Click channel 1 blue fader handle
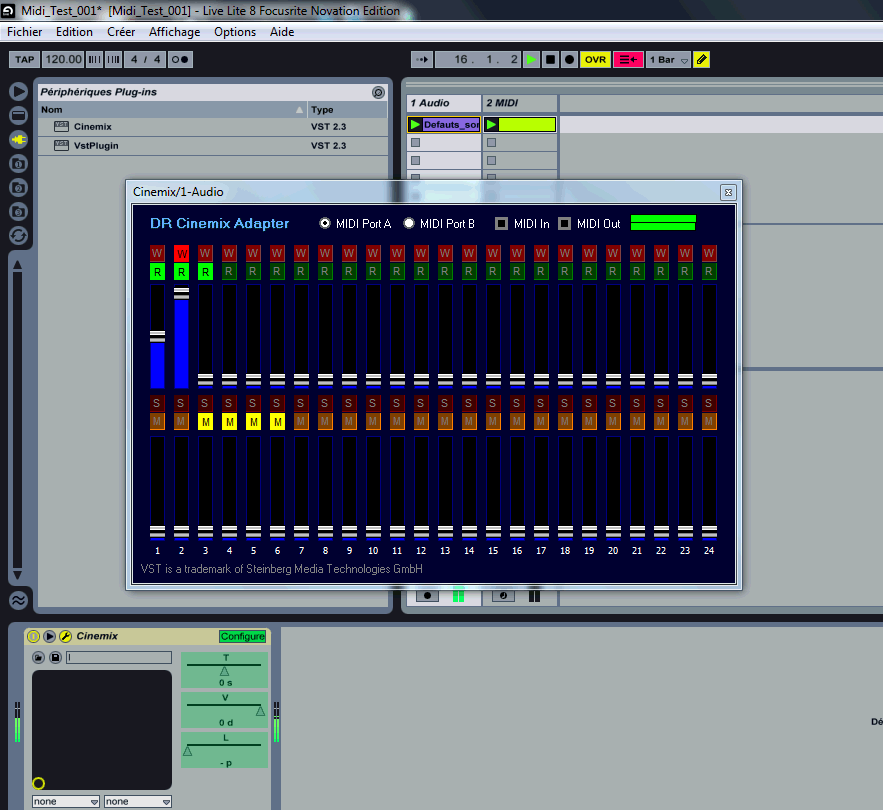 [x=157, y=336]
